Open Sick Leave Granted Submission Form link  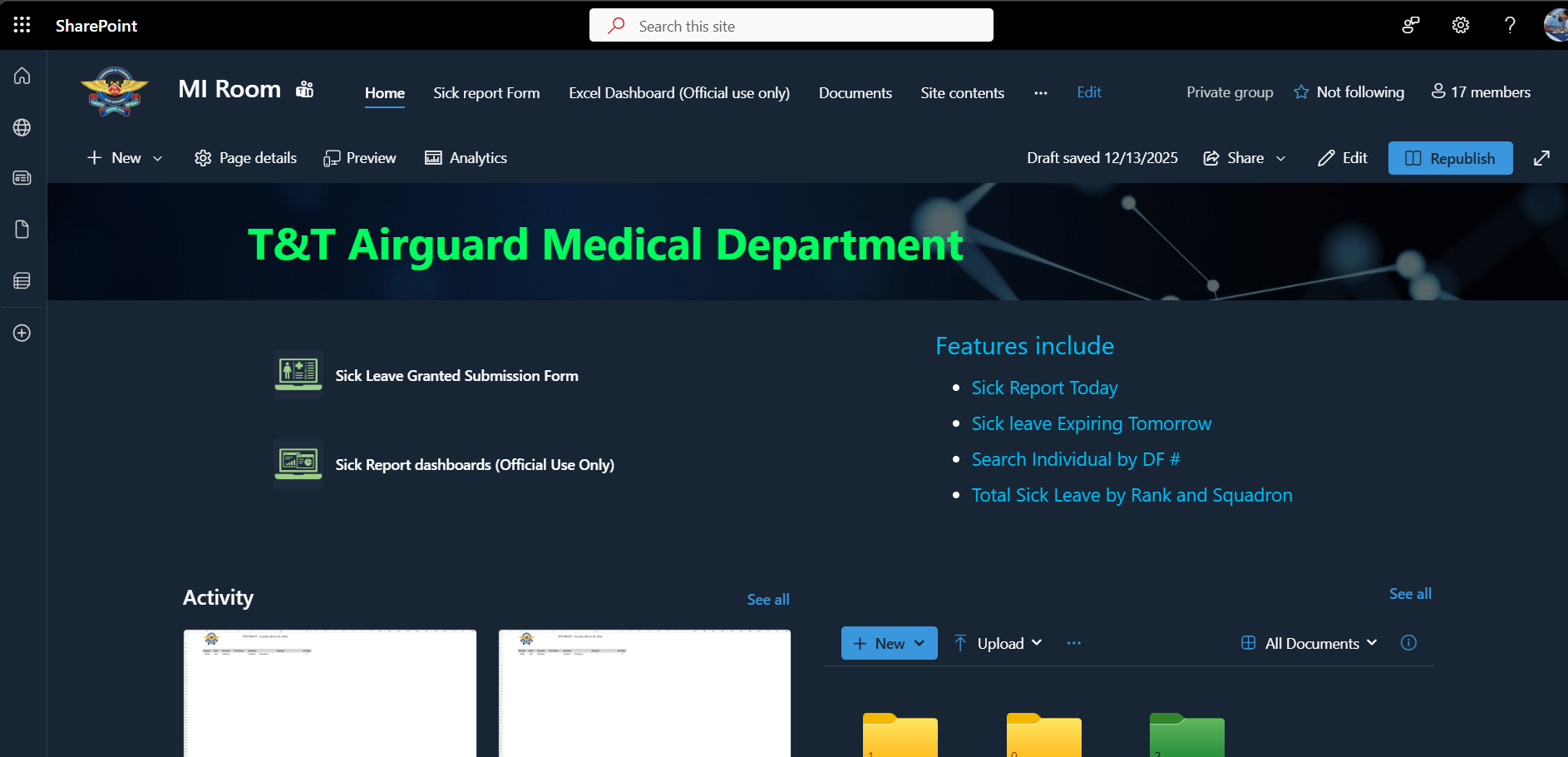[x=456, y=376]
